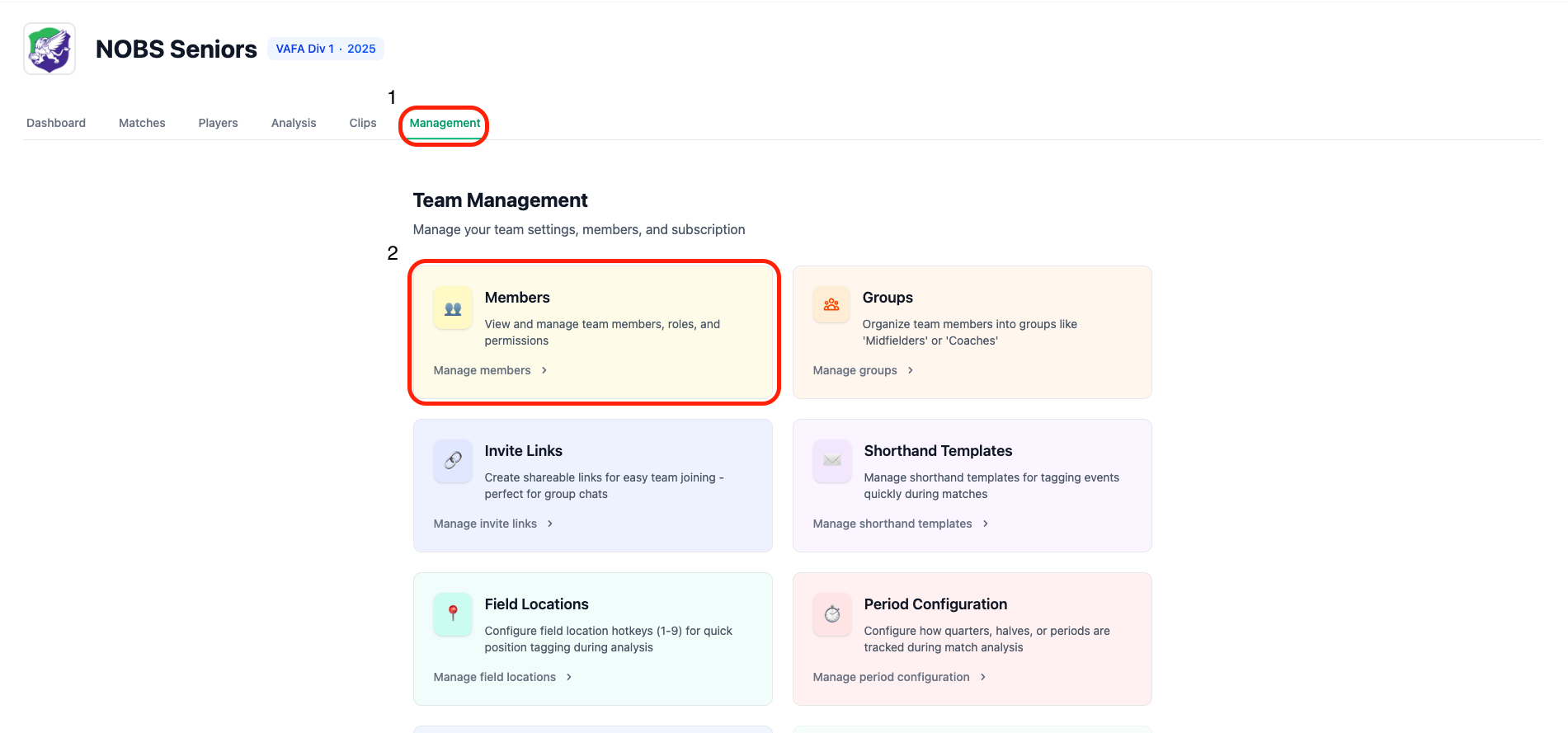1568x733 pixels.
Task: Click the Shorthand Templates envelope icon
Action: pos(831,461)
